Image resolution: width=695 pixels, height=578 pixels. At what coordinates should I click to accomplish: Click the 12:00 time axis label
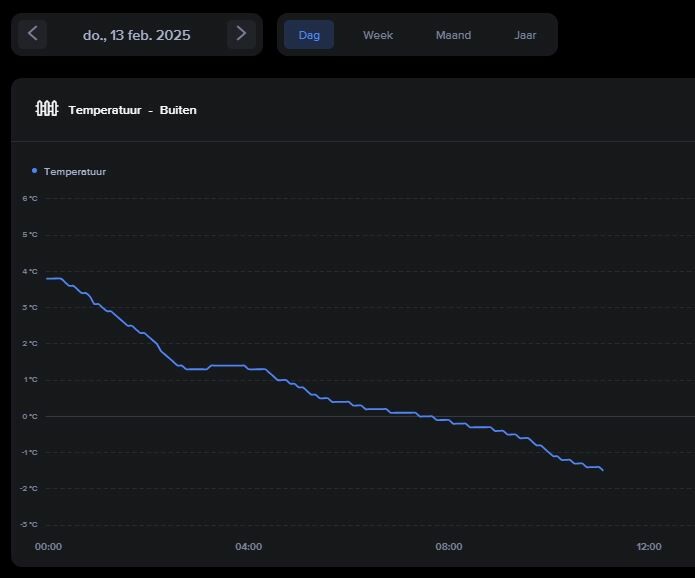pyautogui.click(x=649, y=547)
